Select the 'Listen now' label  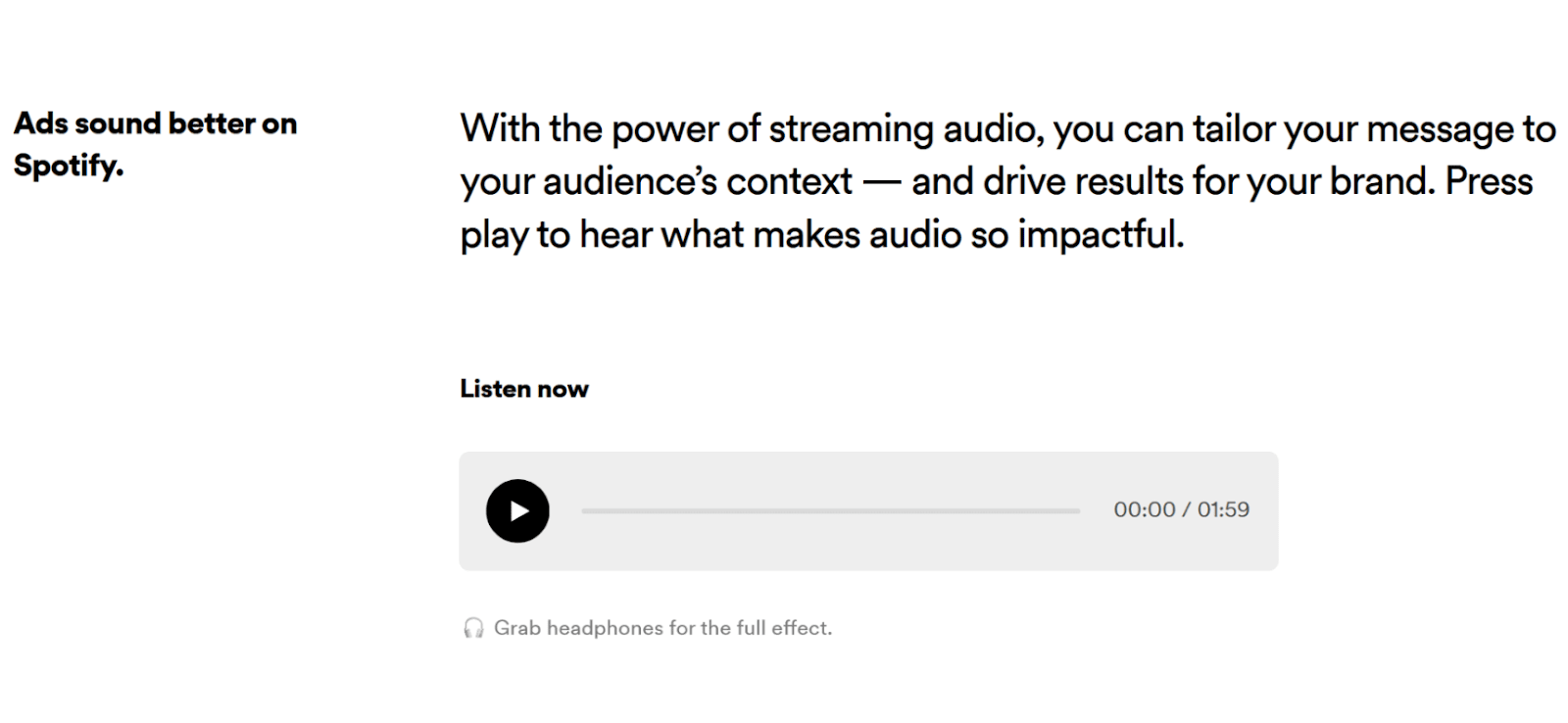(x=523, y=388)
